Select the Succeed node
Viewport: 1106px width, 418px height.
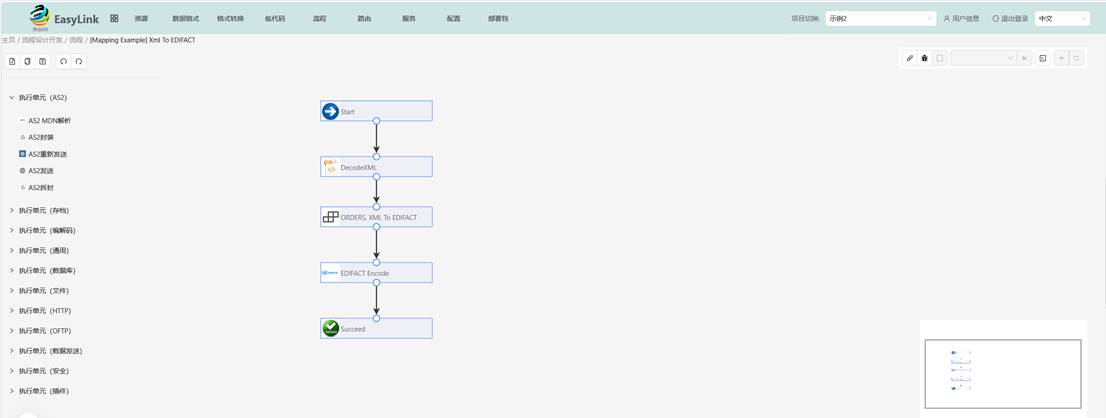[x=376, y=329]
